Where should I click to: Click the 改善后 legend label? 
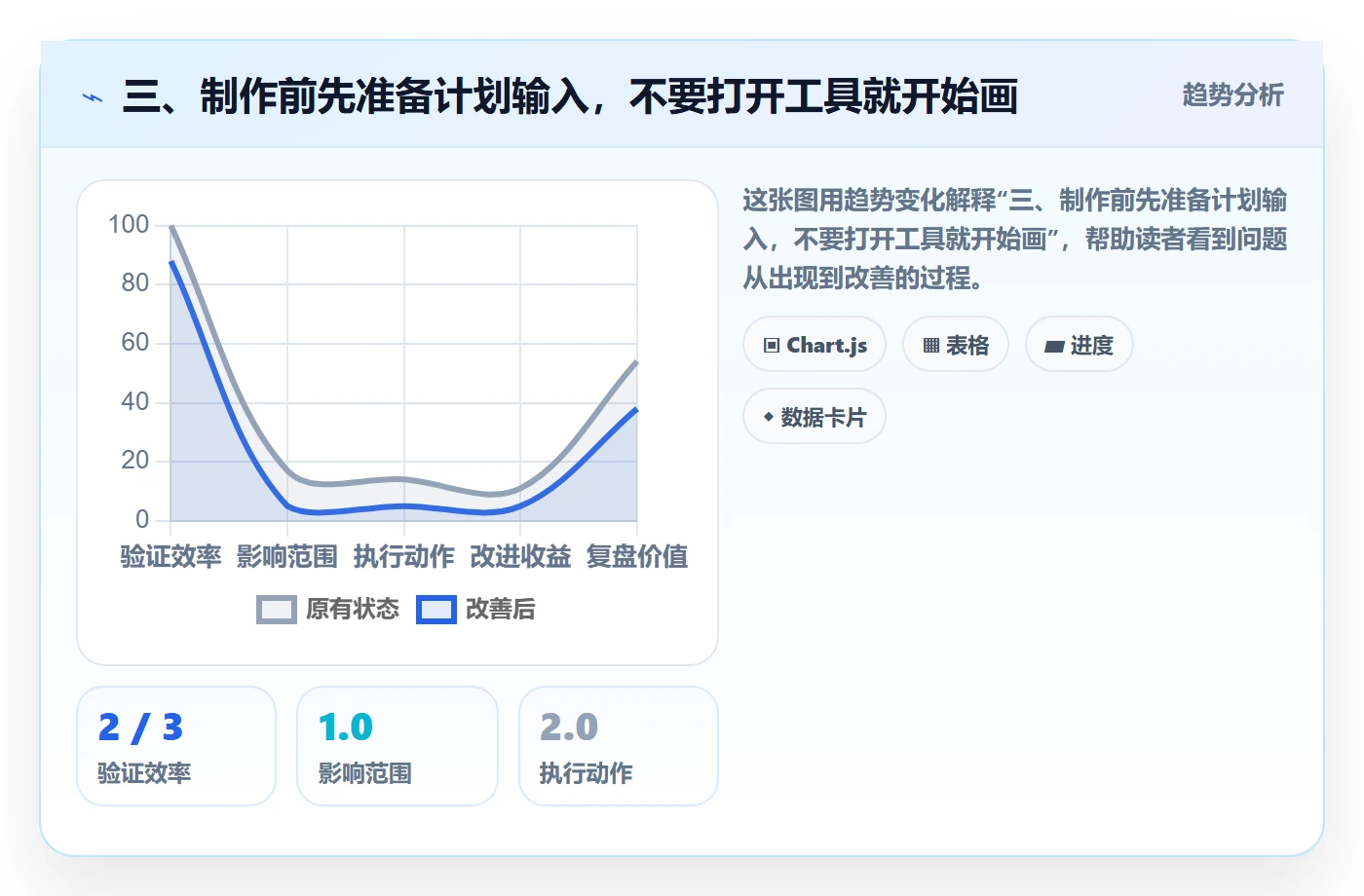501,610
